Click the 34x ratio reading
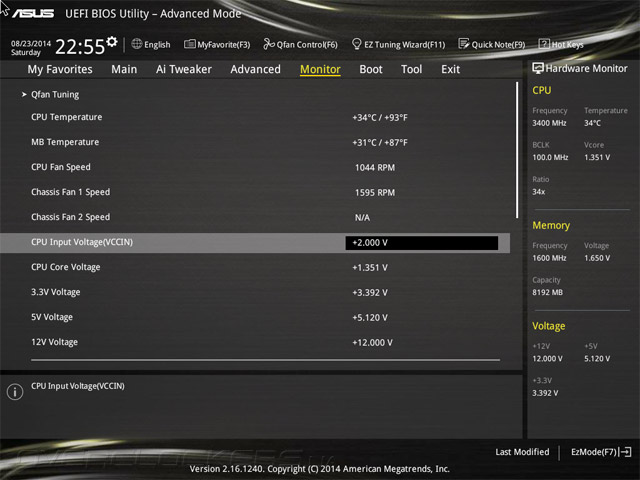Viewport: 640px width, 480px height. [538, 191]
